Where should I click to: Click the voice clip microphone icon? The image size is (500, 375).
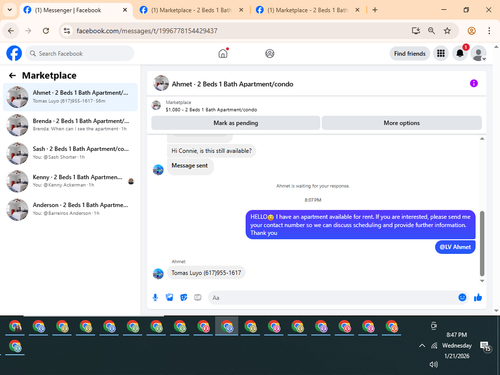155,297
